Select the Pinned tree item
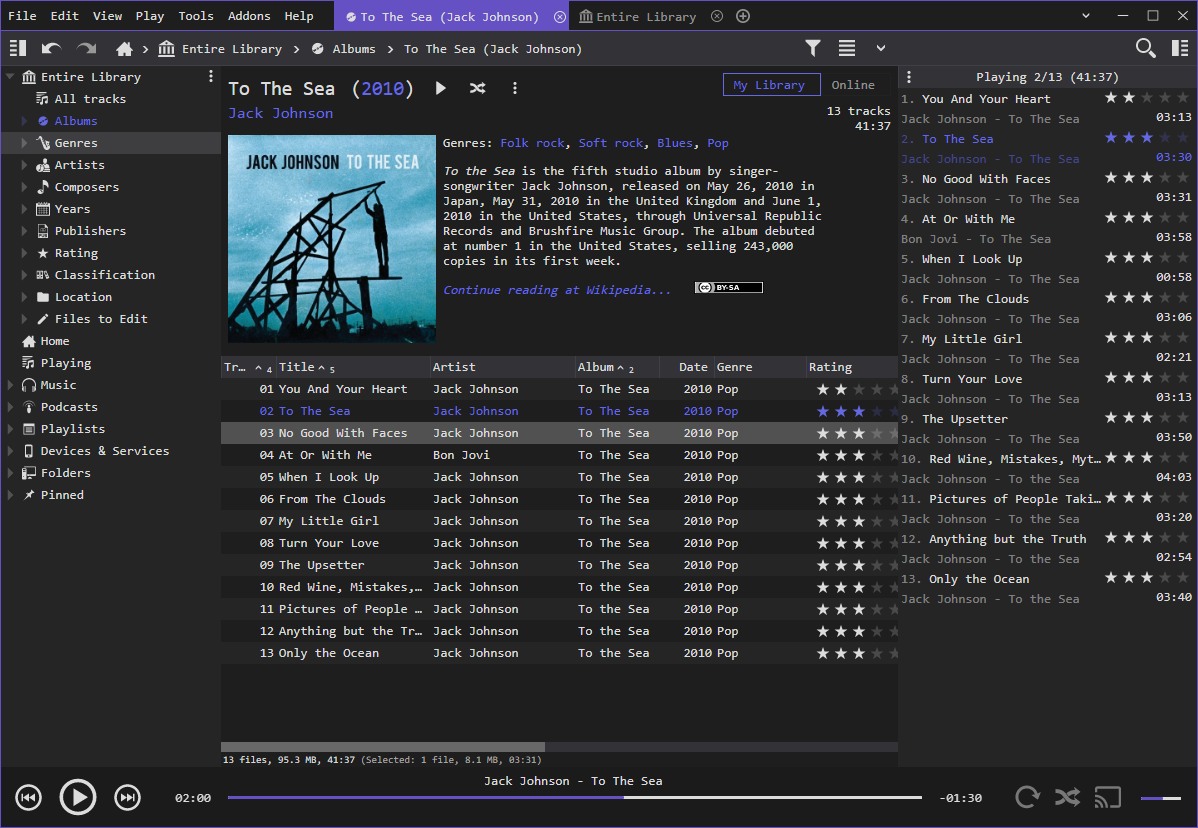This screenshot has height=828, width=1198. click(62, 495)
